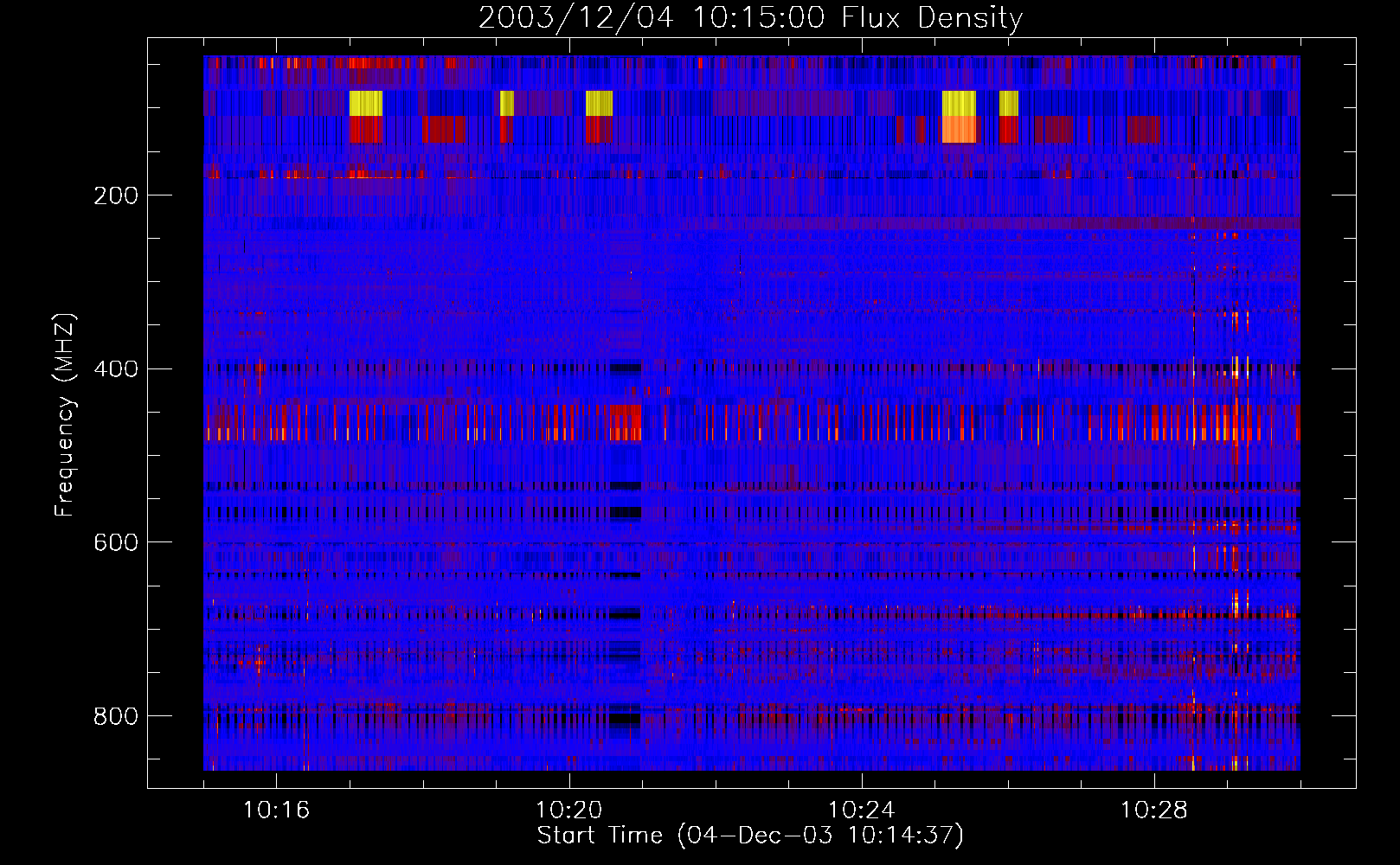Click the plot title '2003/12/04 10:15:00 Flux Density'
This screenshot has height=865, width=1400.
[x=751, y=17]
